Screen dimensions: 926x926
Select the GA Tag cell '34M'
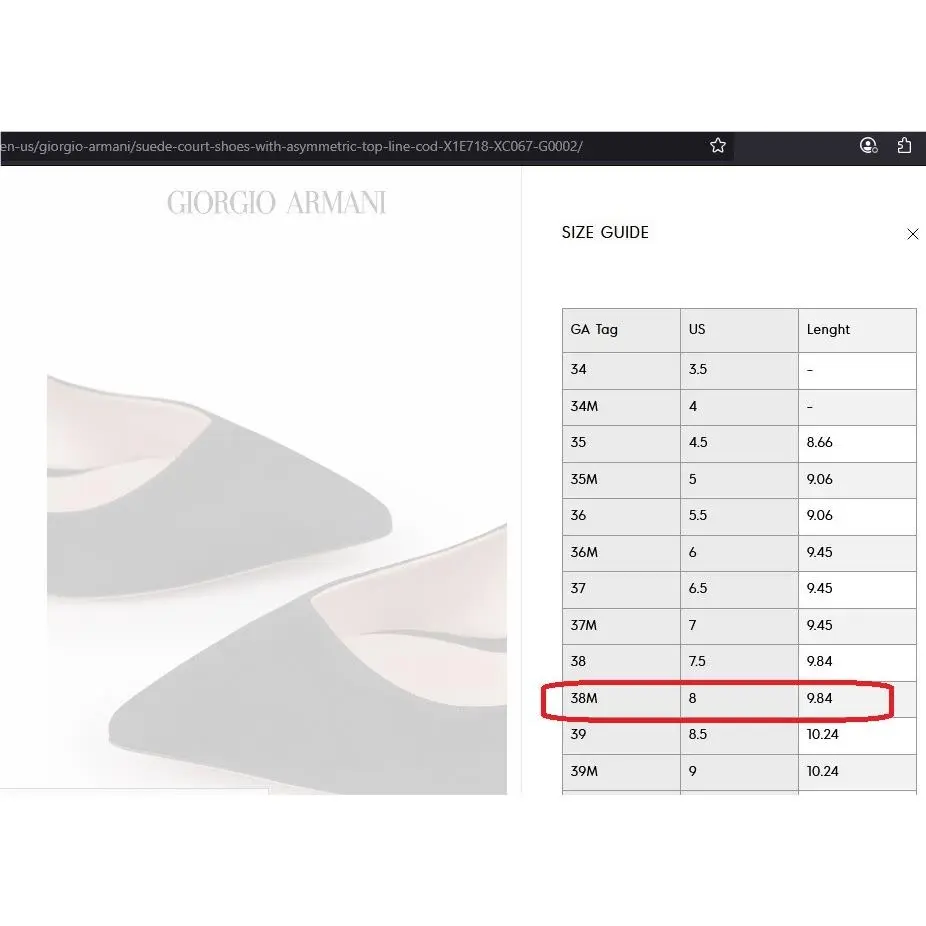point(621,407)
